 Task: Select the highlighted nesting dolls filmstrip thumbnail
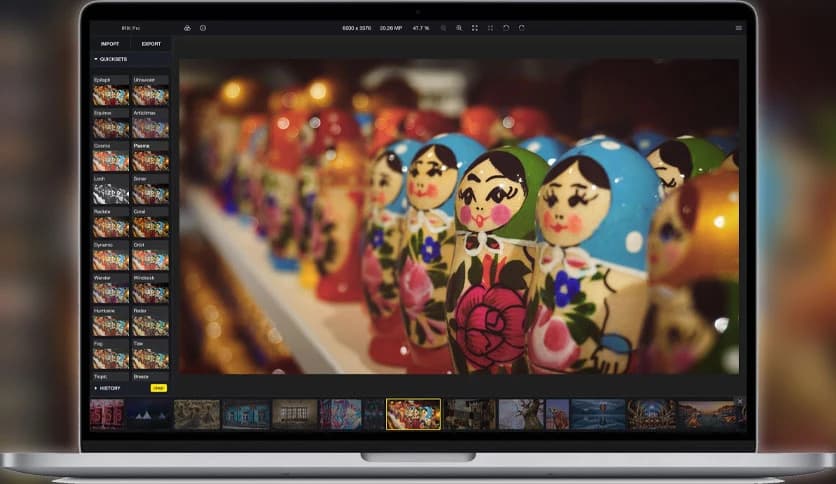[x=414, y=414]
